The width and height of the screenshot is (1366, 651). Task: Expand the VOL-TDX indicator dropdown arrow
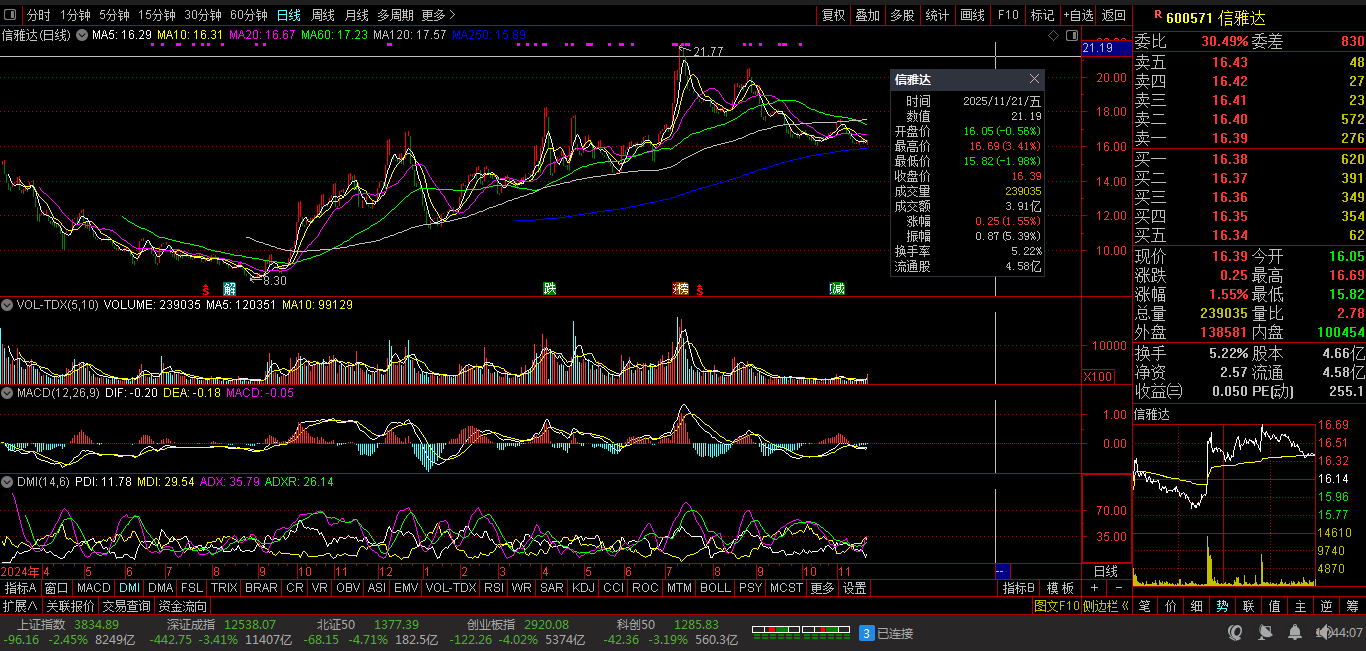pyautogui.click(x=8, y=304)
